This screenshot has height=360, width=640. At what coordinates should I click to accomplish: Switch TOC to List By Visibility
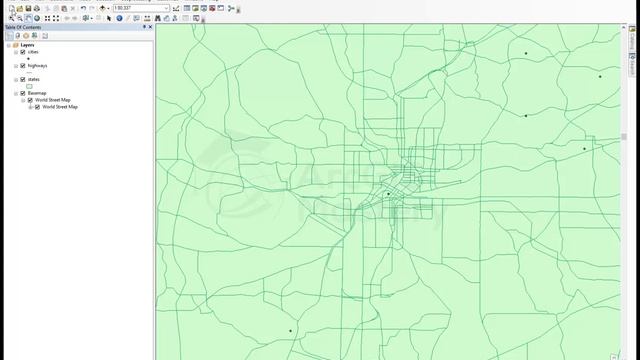click(26, 36)
